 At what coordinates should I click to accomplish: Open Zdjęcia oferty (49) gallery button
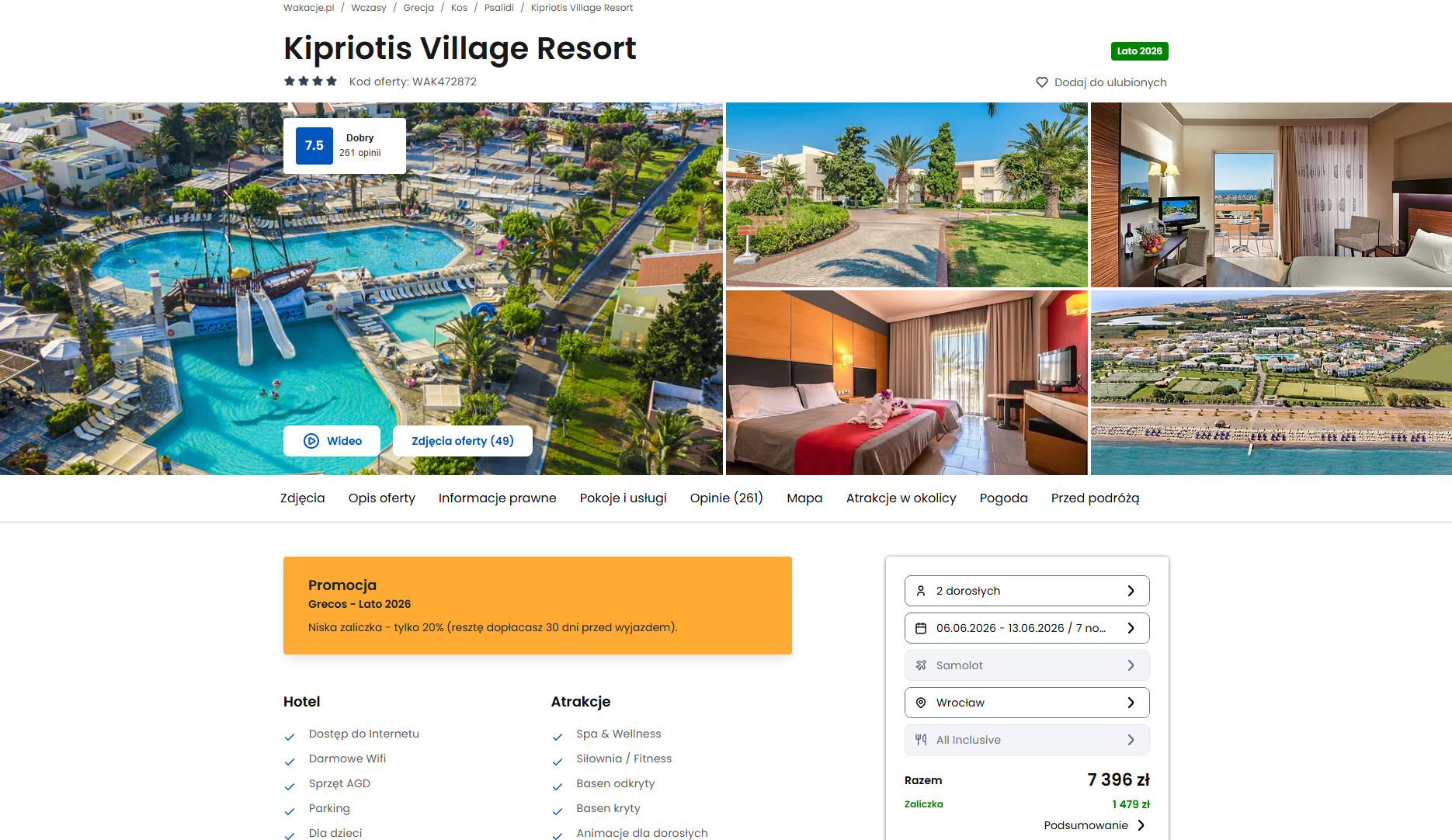tap(463, 441)
